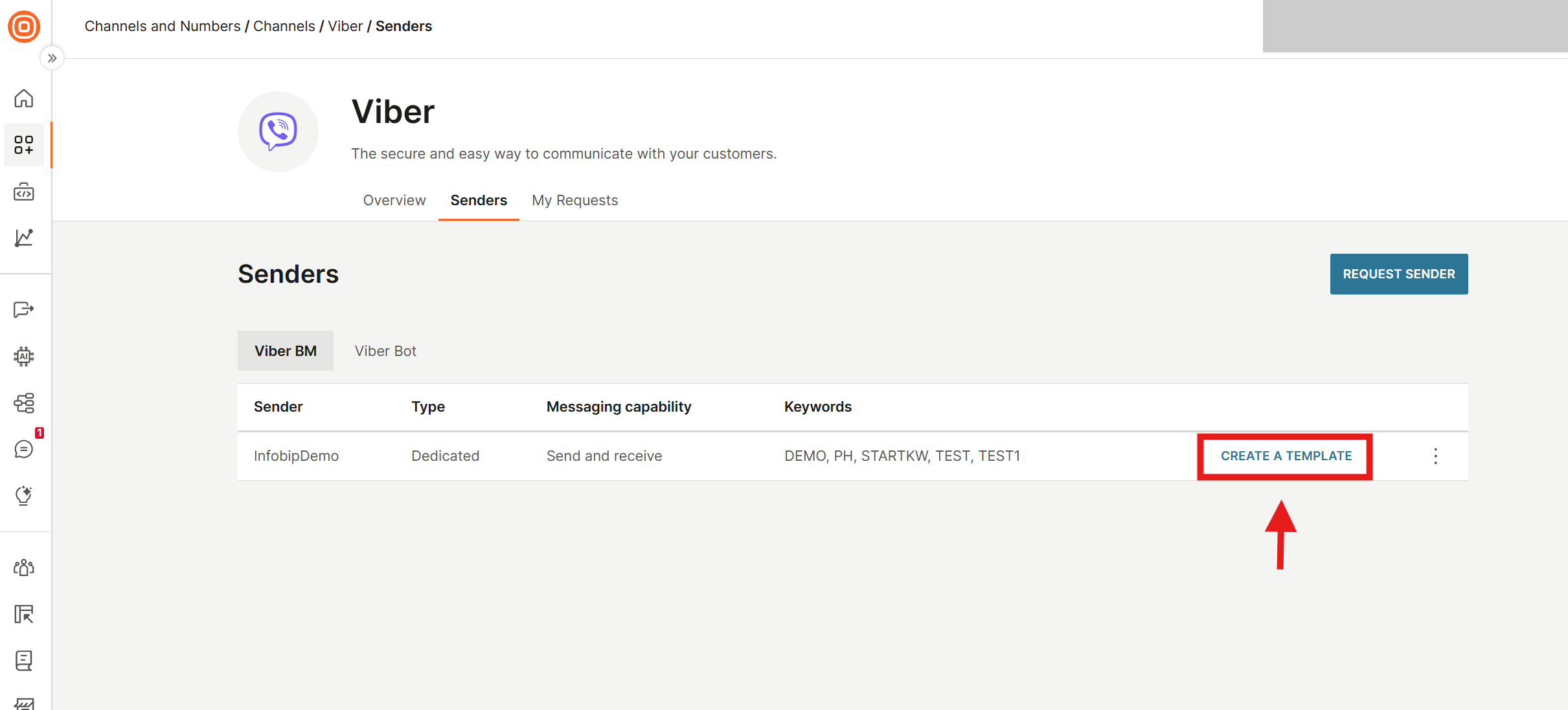Click the DEMO, PH, STARTKW keywords cell
The height and width of the screenshot is (710, 1568).
(x=902, y=456)
